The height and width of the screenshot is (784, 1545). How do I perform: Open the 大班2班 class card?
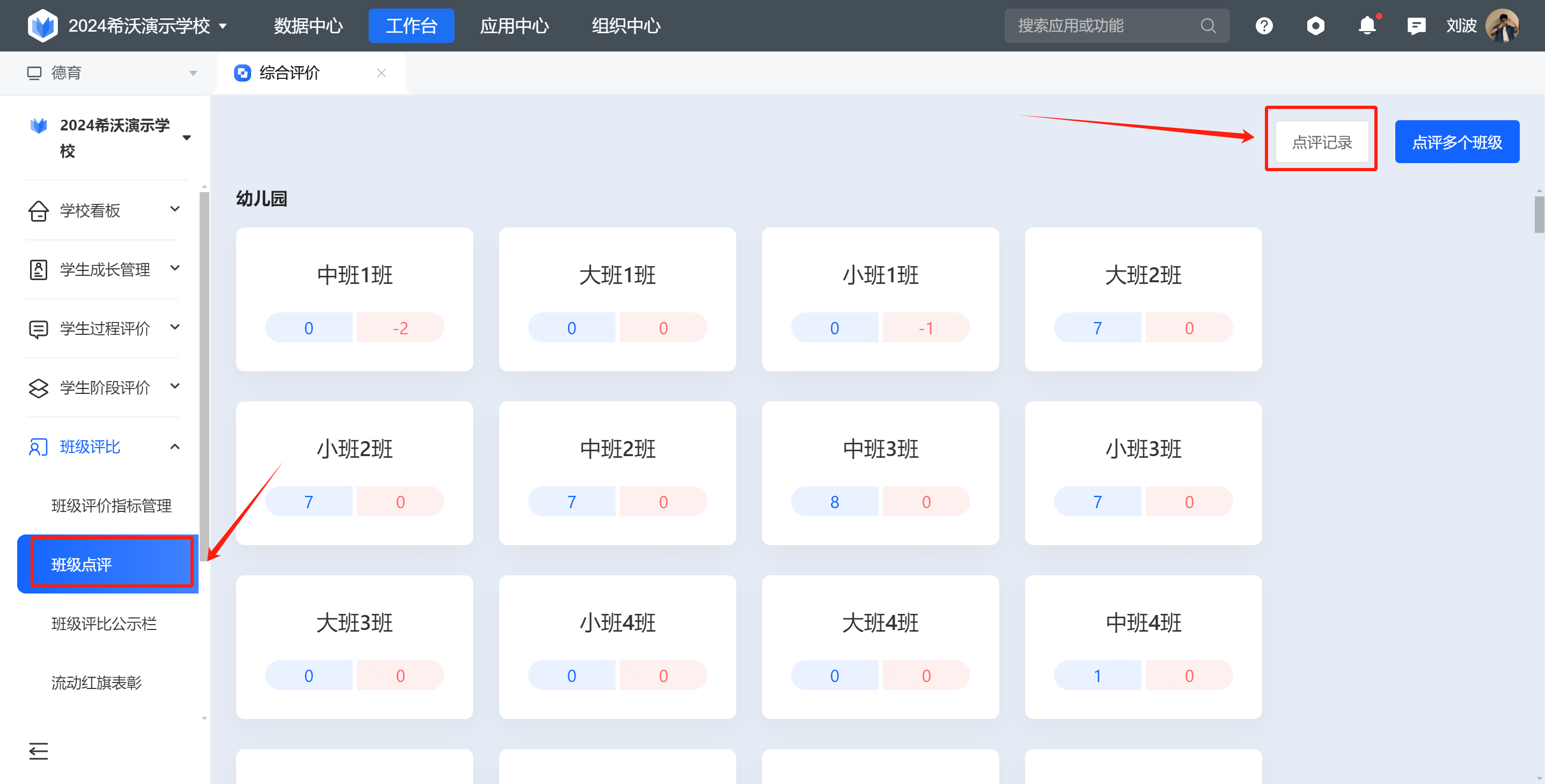pyautogui.click(x=1144, y=299)
